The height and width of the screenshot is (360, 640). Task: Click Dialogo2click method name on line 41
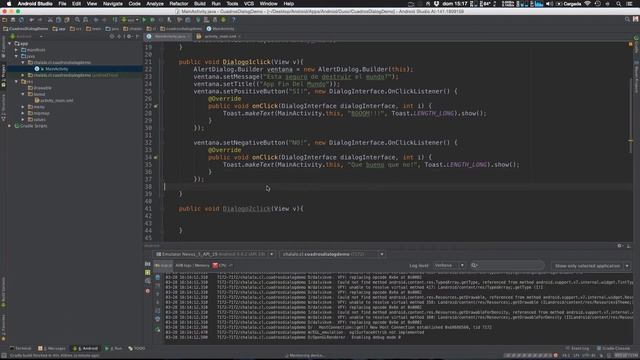pyautogui.click(x=247, y=209)
